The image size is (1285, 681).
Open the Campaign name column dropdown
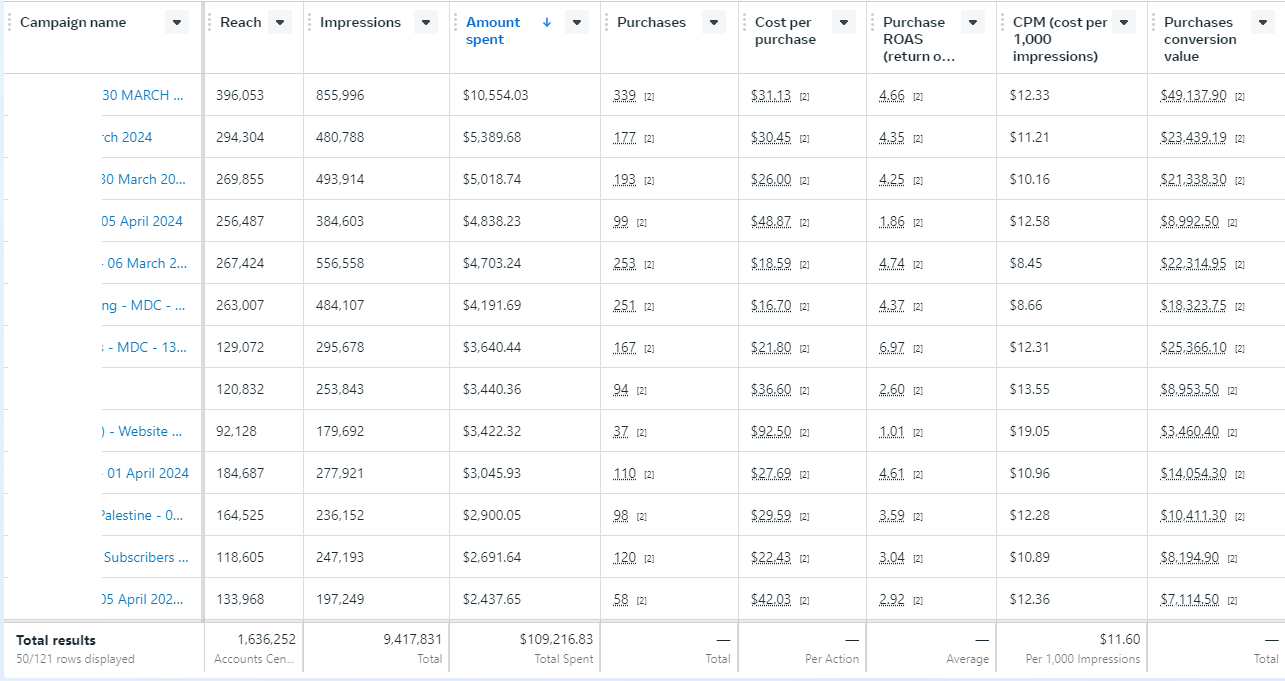pyautogui.click(x=177, y=23)
